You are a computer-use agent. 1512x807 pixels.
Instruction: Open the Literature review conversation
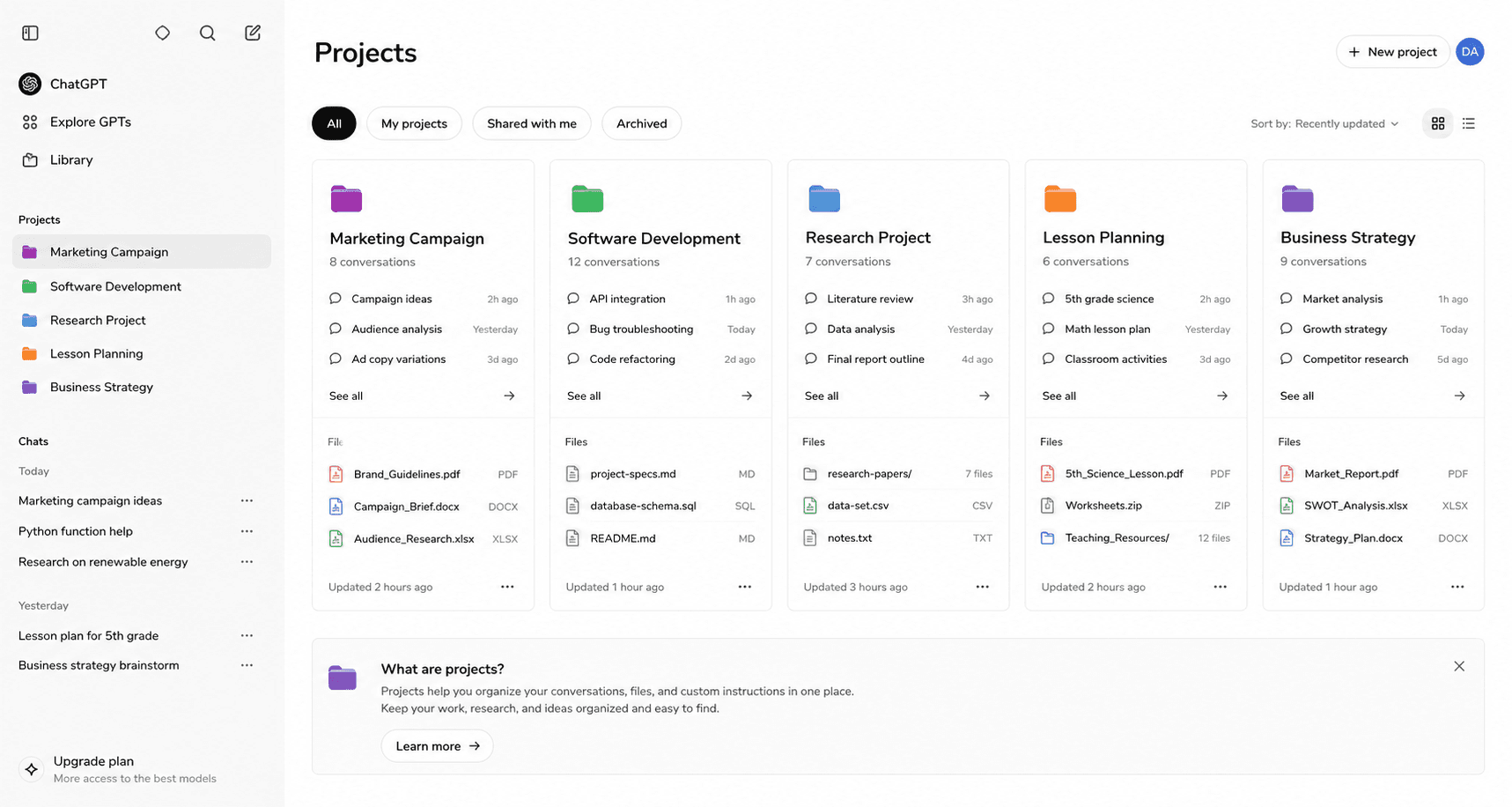click(x=898, y=299)
